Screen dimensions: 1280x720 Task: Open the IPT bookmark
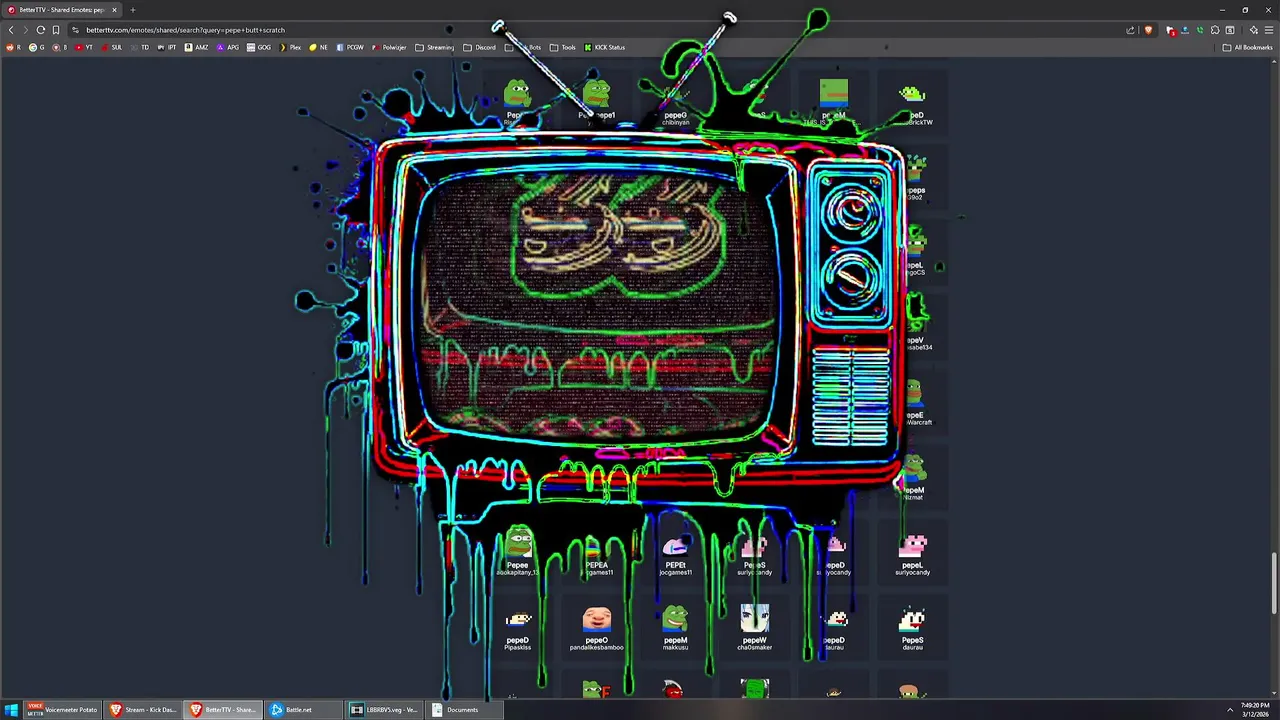(x=167, y=47)
